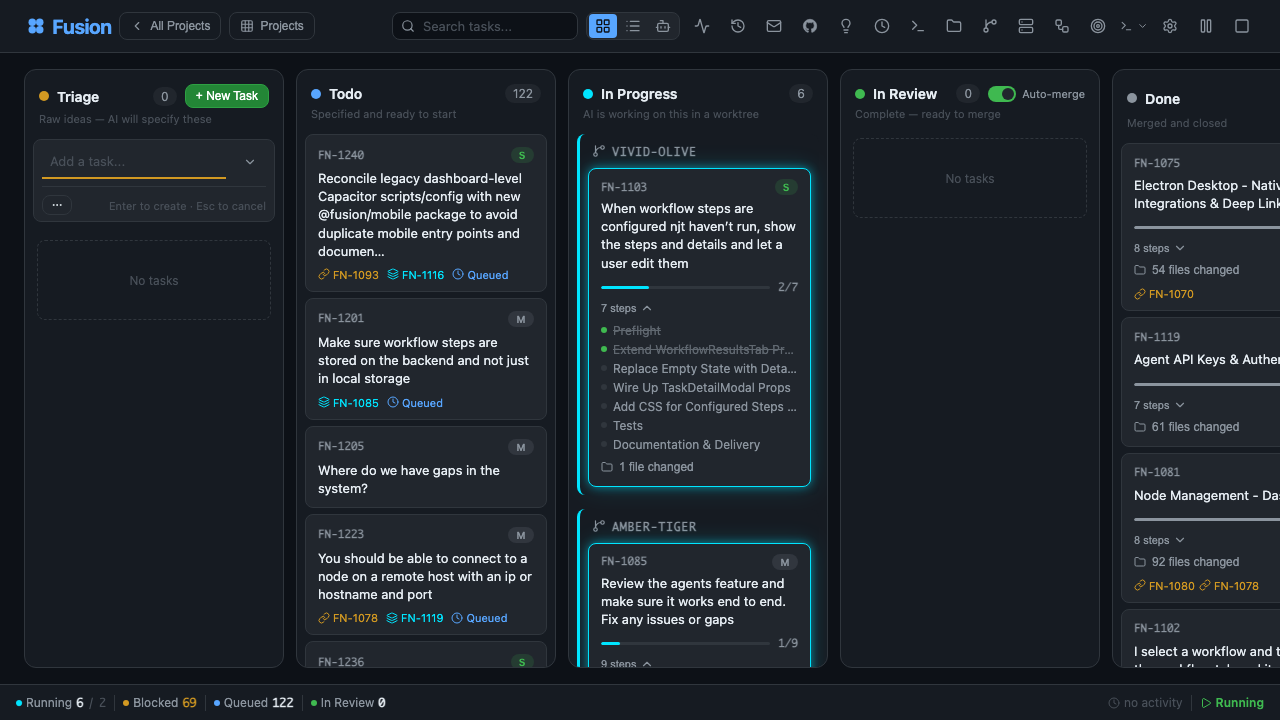
Task: Click '92 files changed' on FN-1081
Action: click(x=1186, y=562)
